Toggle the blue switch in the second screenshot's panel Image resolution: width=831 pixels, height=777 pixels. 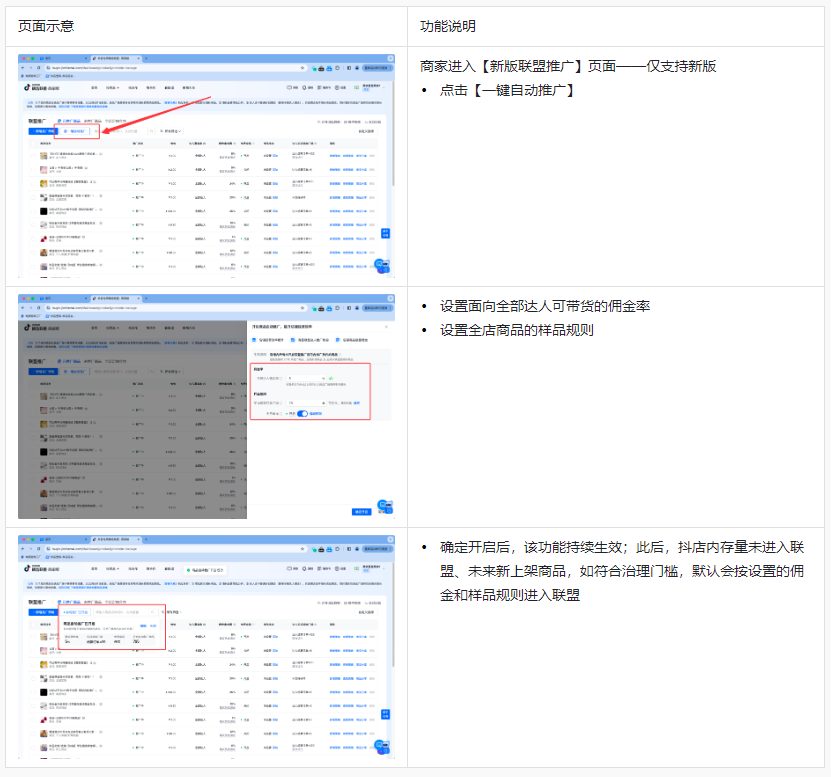click(x=303, y=413)
